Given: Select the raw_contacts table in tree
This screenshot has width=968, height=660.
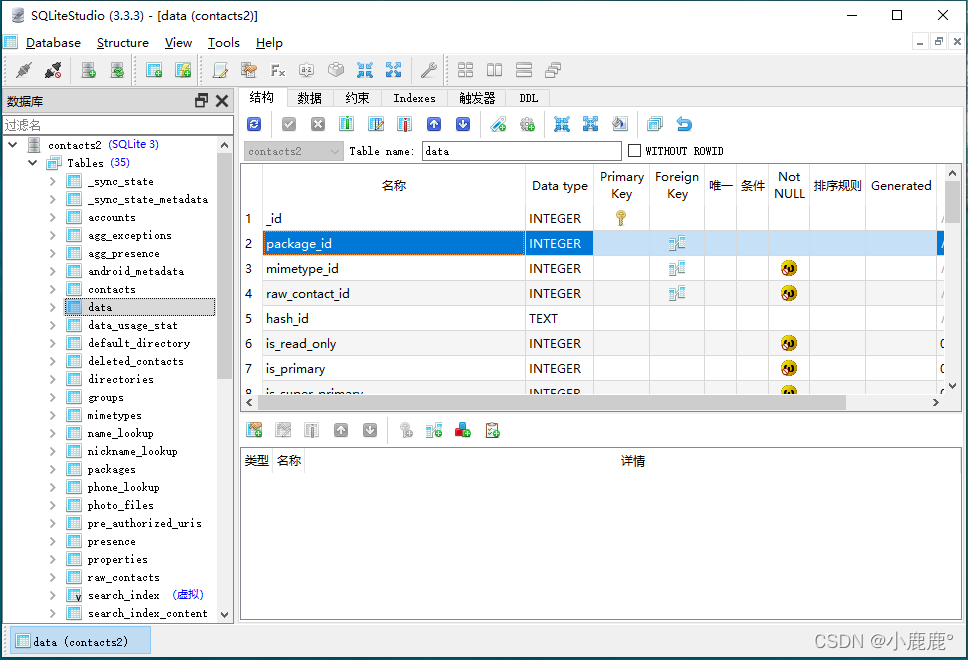Looking at the screenshot, I should pos(123,577).
